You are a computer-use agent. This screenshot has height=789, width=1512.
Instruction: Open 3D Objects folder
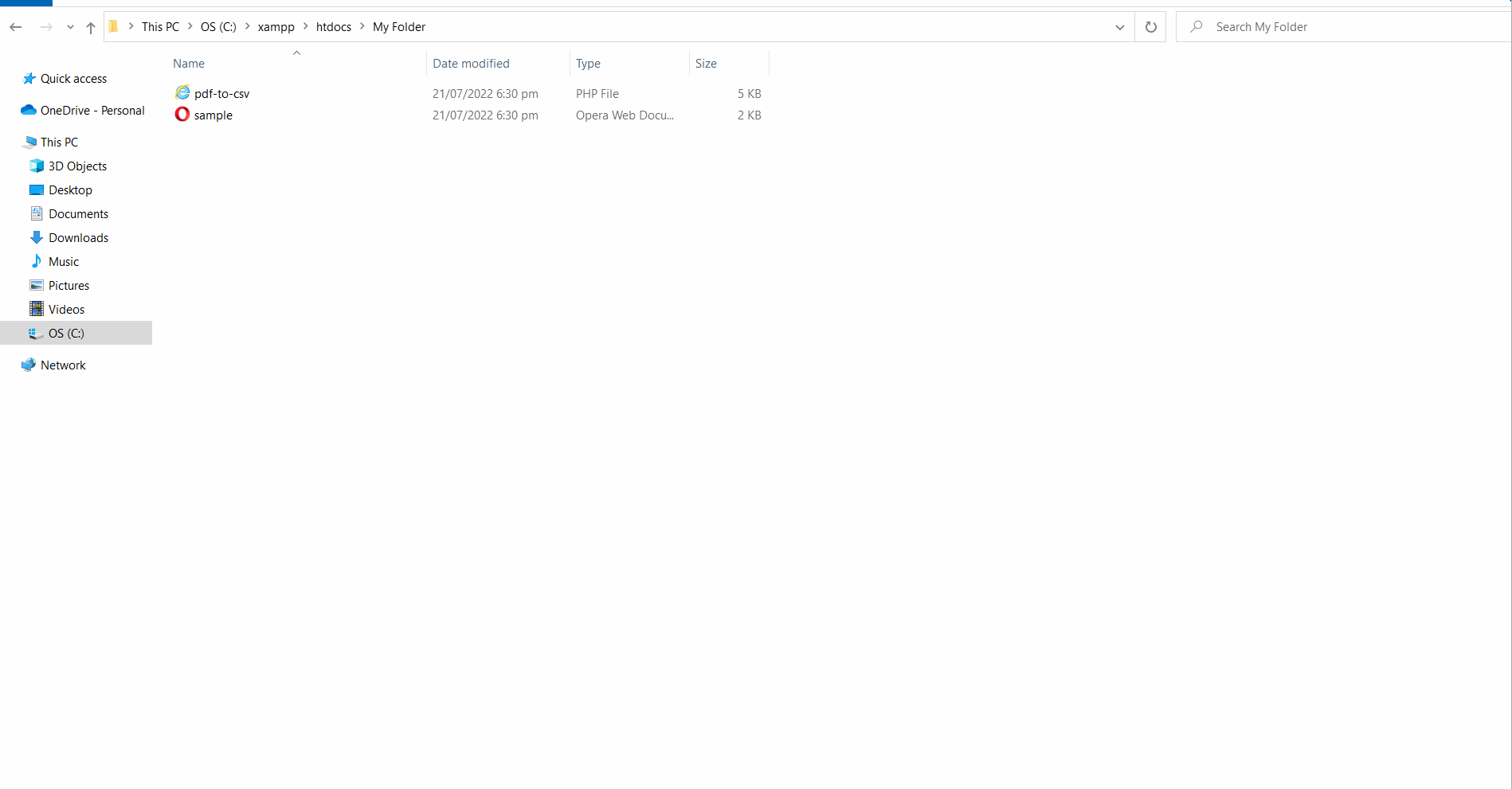pos(77,166)
